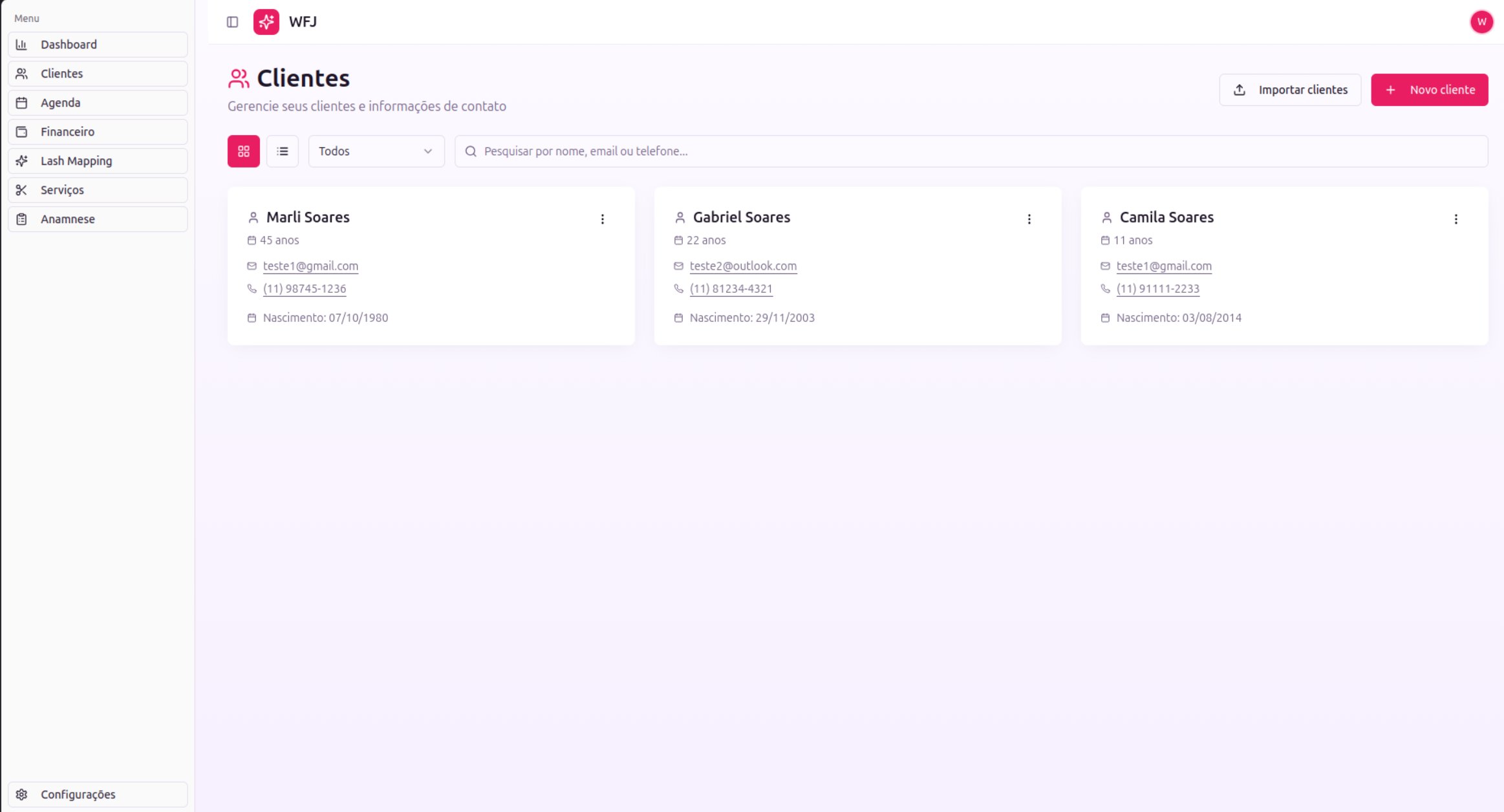Click Importar clientes button

[1291, 90]
